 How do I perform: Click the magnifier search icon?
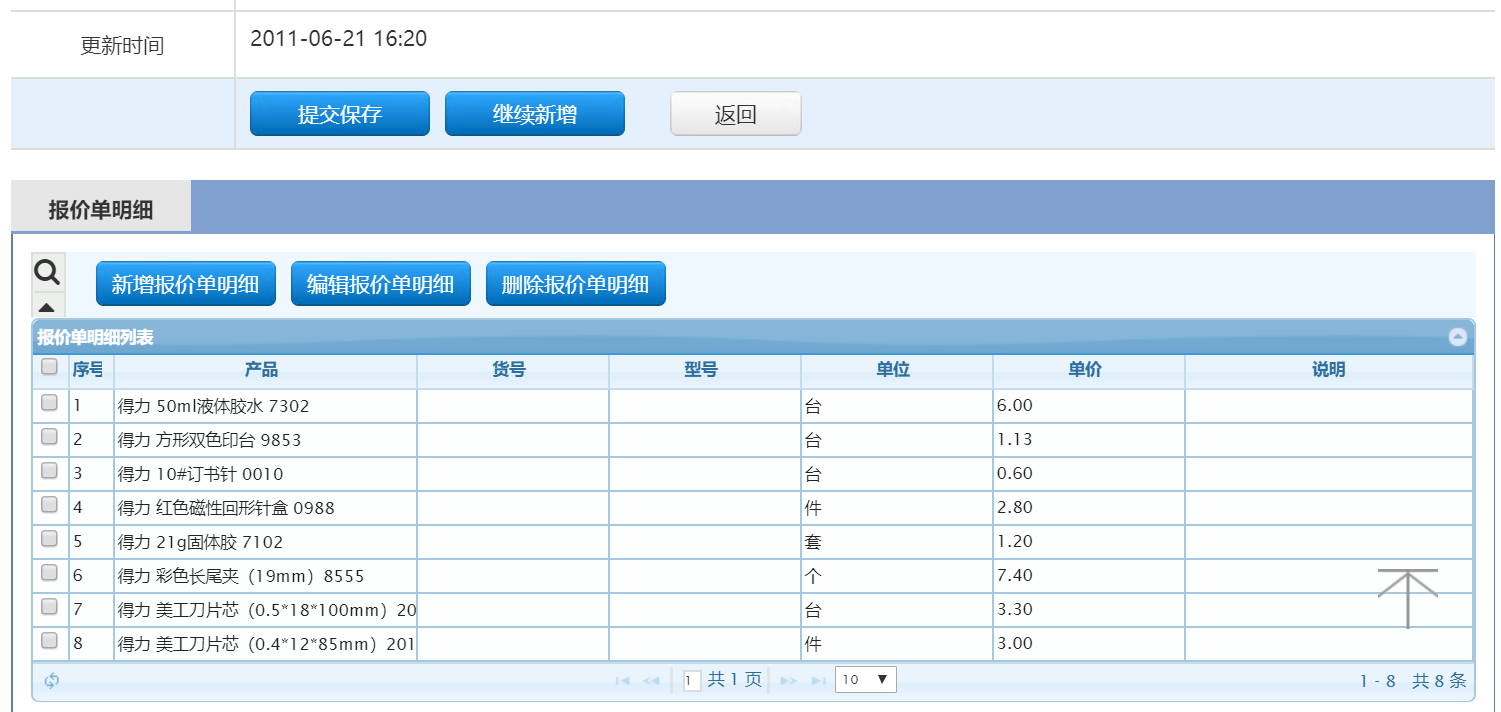(47, 271)
